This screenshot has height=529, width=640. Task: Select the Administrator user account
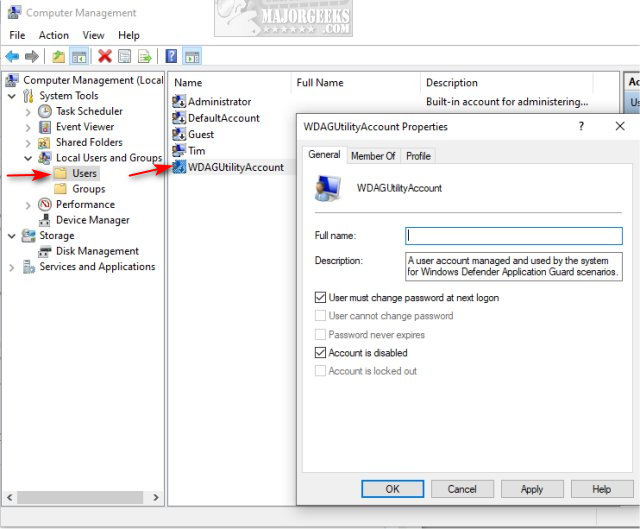[x=218, y=102]
